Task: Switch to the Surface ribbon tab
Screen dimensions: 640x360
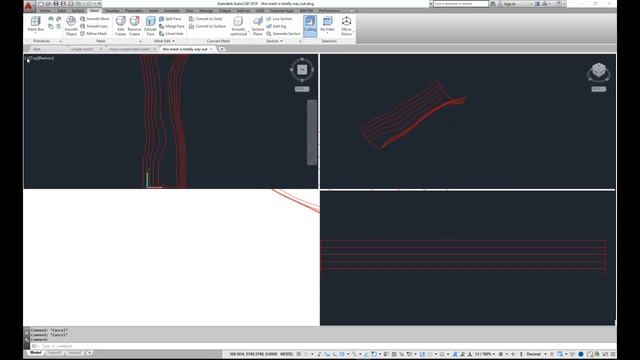Action: pos(78,11)
